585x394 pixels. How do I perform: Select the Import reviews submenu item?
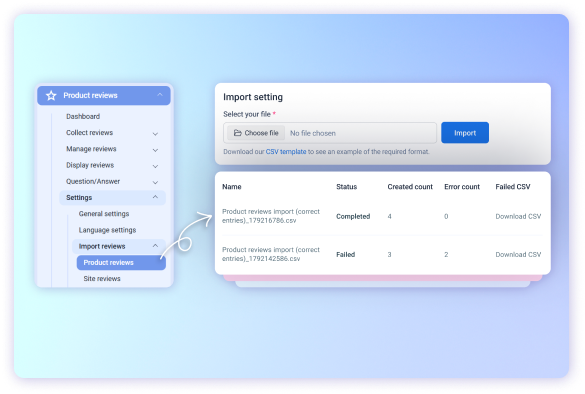pos(119,246)
